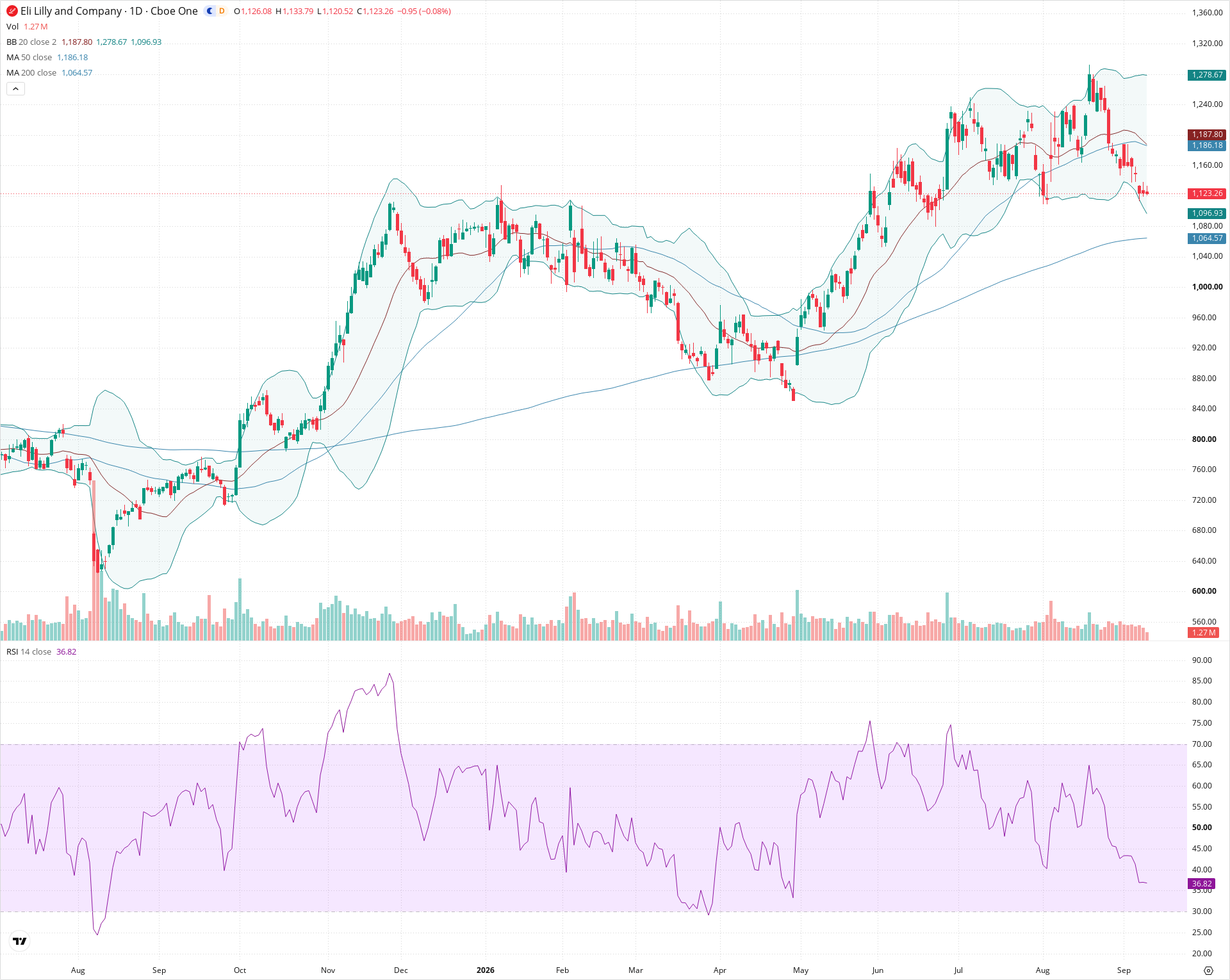Open the Eli Lilly and Company symbol title
The image size is (1230, 980).
(109, 11)
